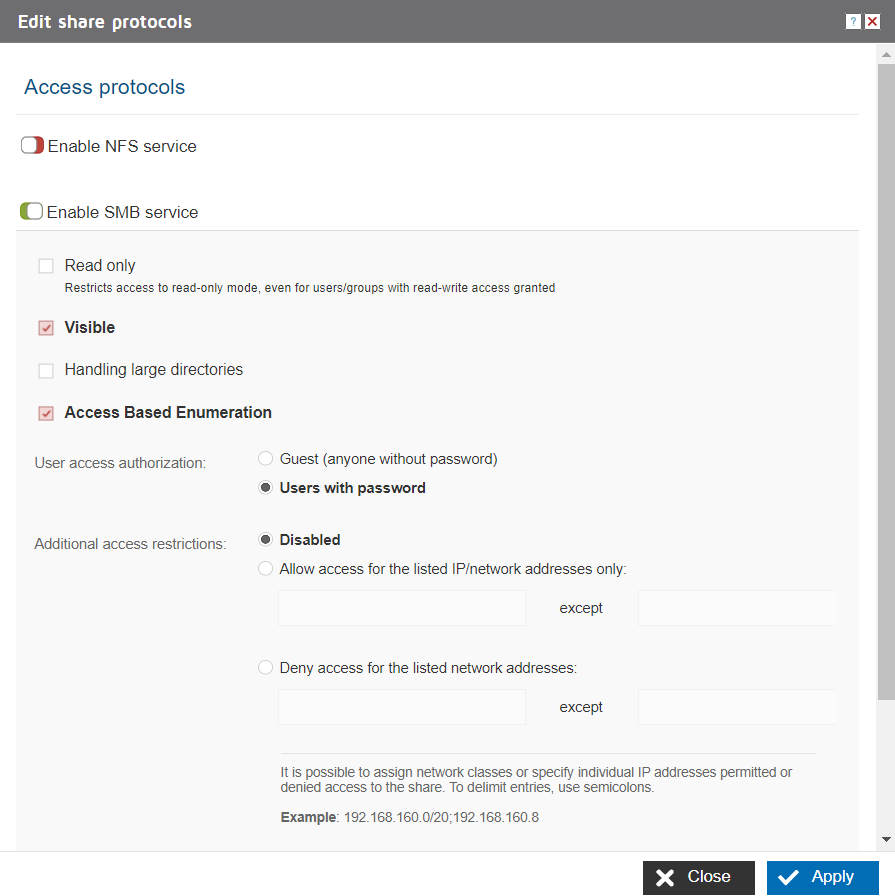Screen dimensions: 895x896
Task: Check the Read only checkbox
Action: coord(46,266)
